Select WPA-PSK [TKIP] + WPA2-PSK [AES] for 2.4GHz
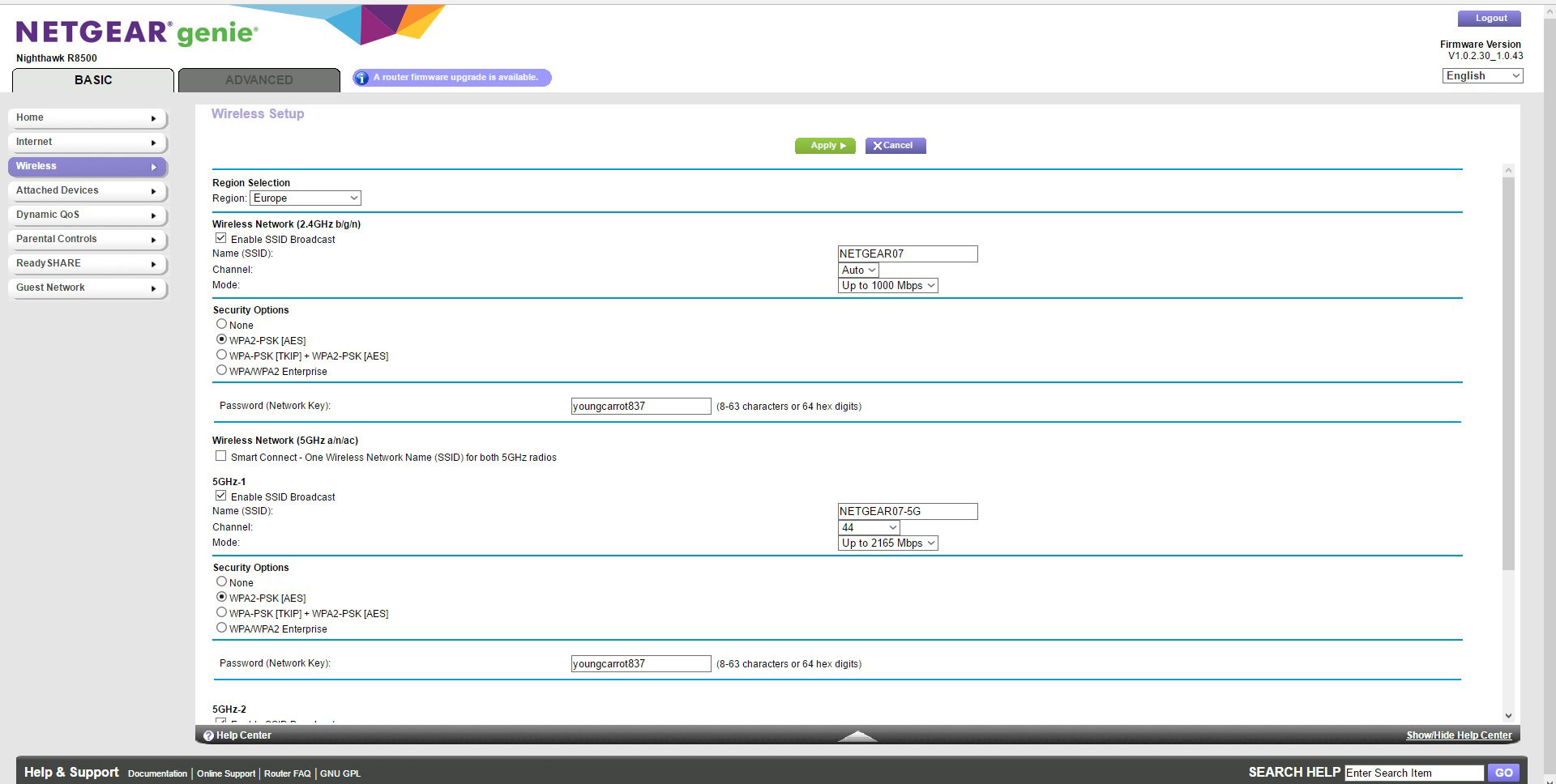The image size is (1556, 784). 221,355
